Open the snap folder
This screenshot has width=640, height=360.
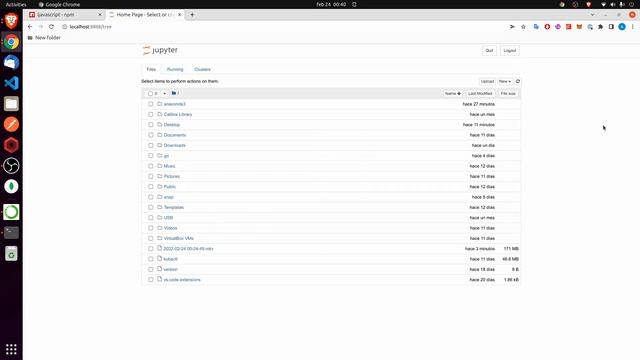tap(169, 197)
